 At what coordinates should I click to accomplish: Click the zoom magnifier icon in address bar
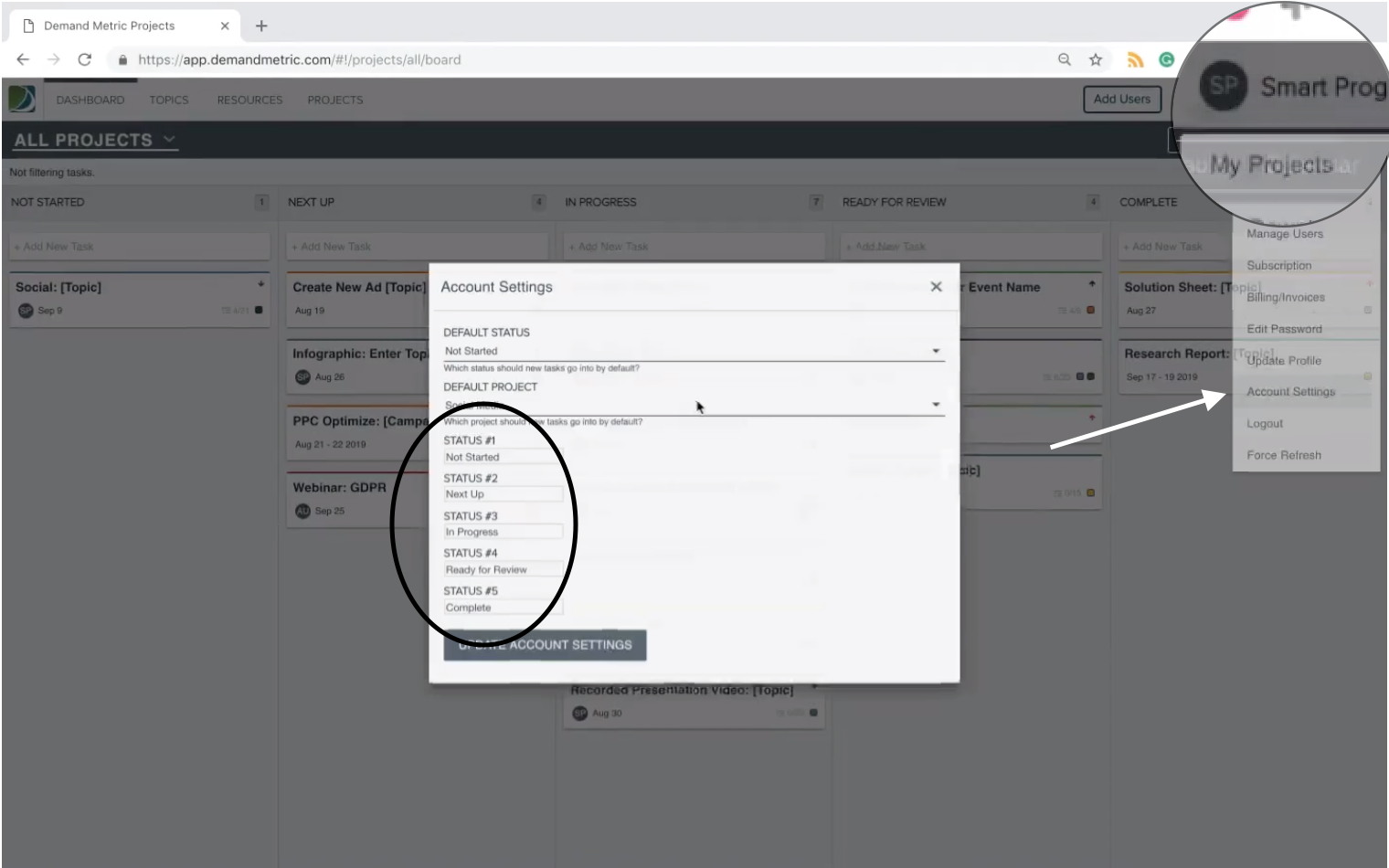pos(1065,59)
